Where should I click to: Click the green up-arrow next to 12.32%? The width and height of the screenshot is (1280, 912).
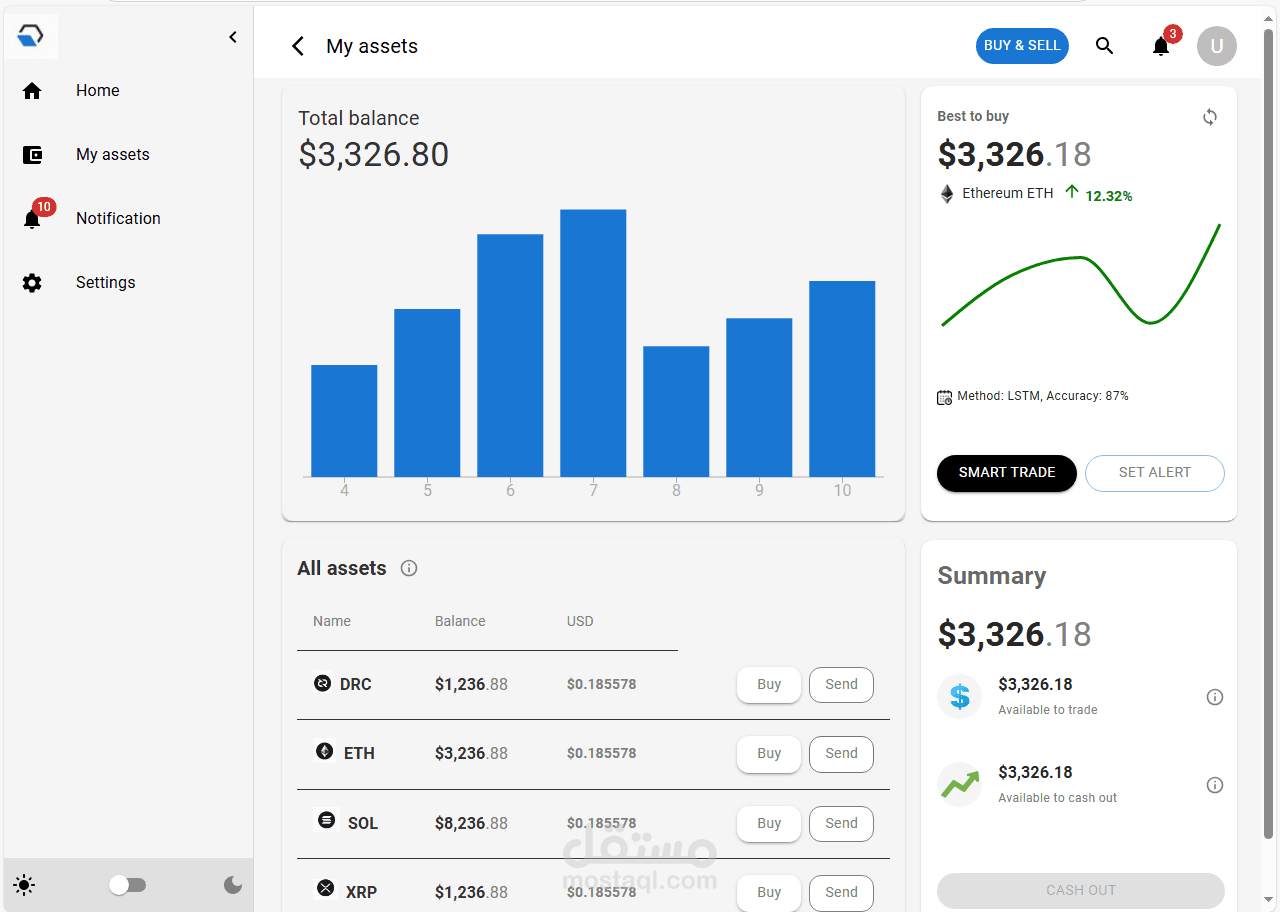[1072, 192]
